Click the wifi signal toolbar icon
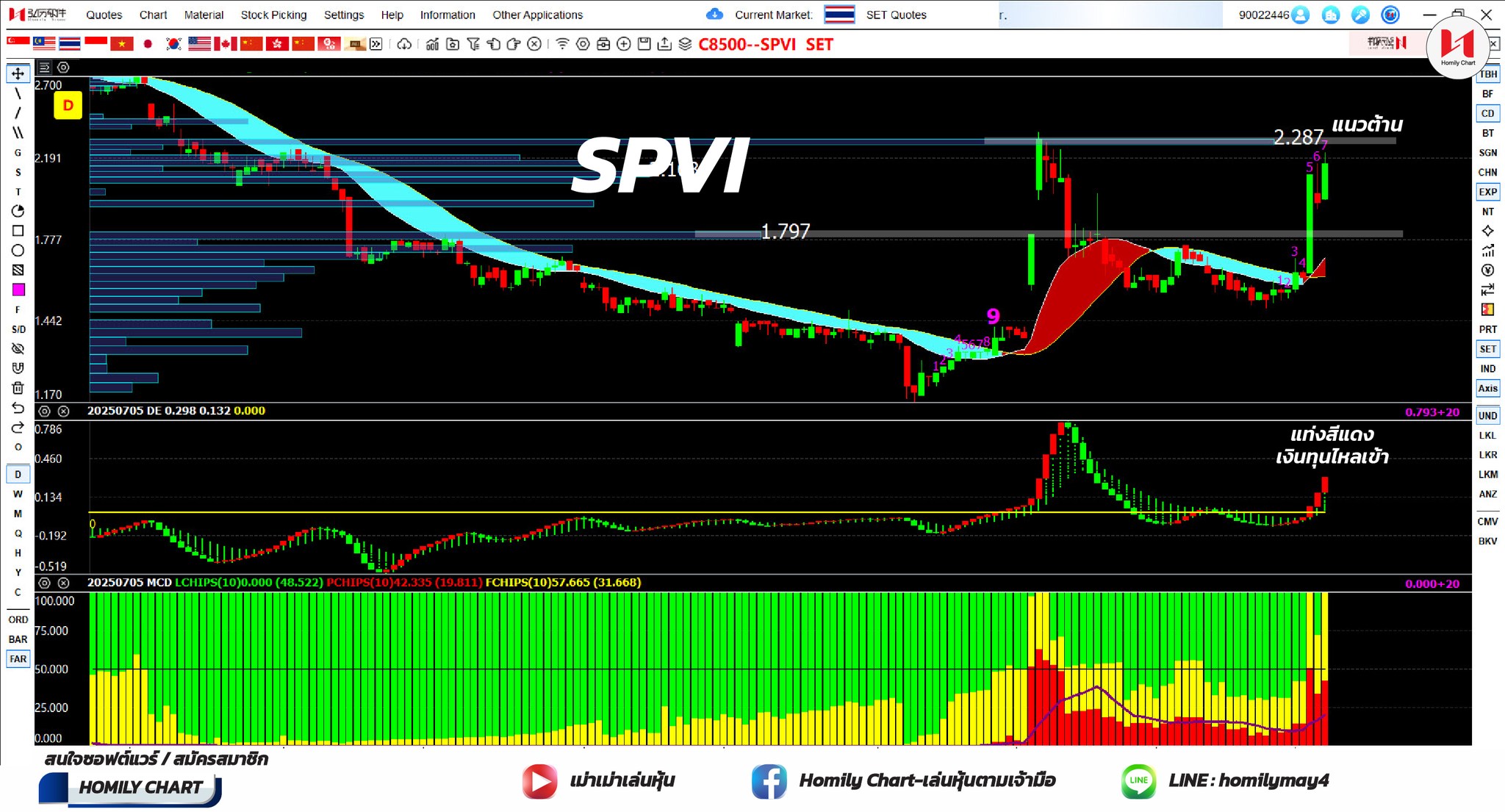Screen dimensions: 1505x812 [562, 44]
